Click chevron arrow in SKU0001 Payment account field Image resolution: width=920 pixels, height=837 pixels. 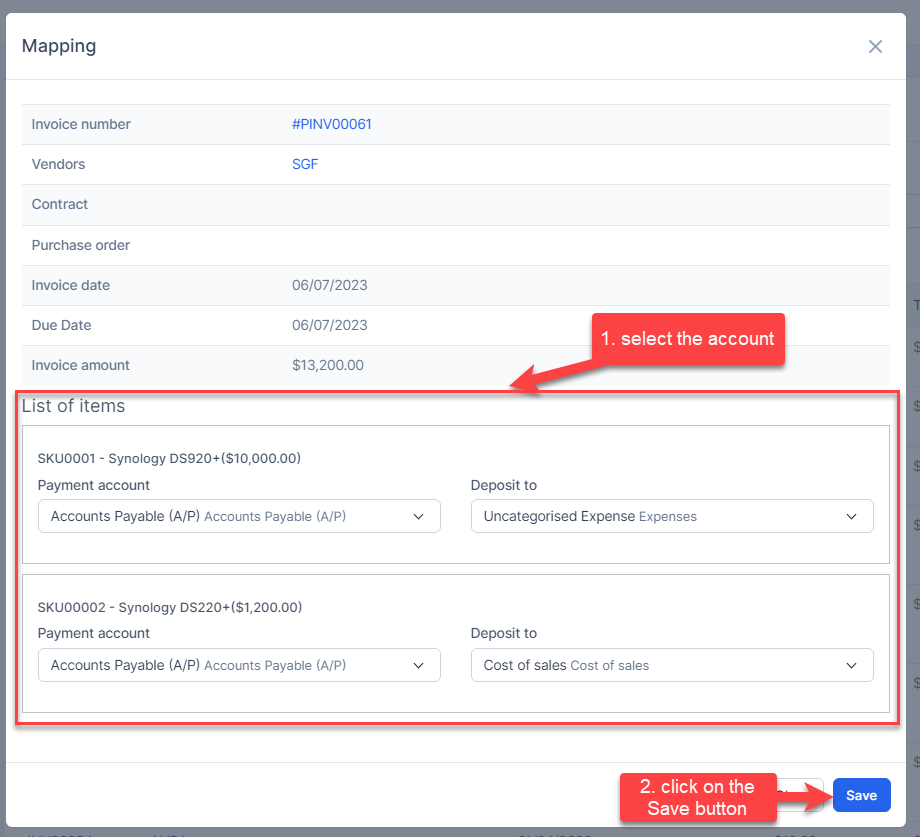pos(418,517)
